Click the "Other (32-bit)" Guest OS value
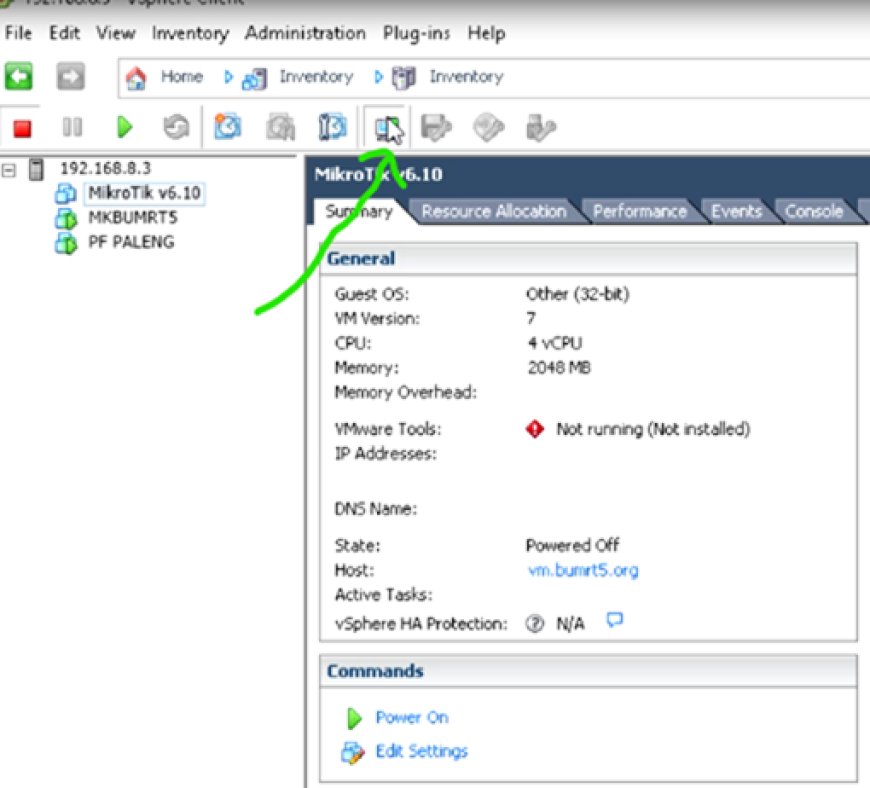Screen dimensions: 870x788 [x=578, y=294]
